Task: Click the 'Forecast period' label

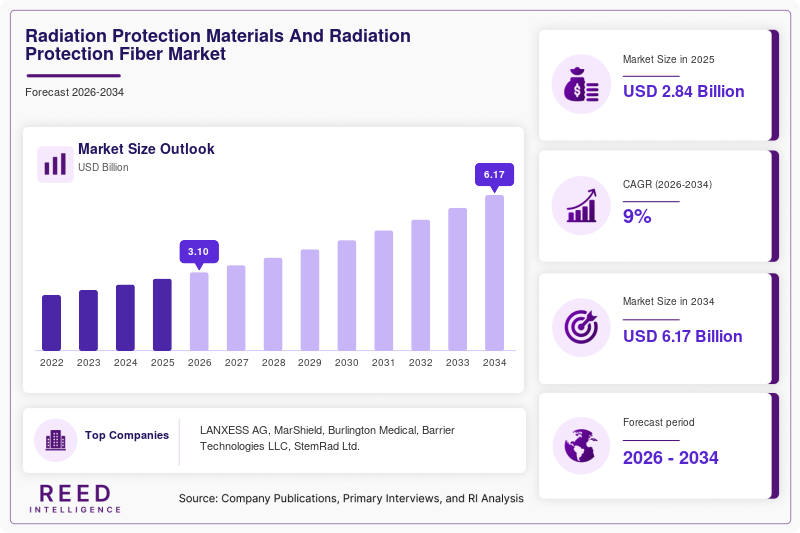Action: click(659, 422)
